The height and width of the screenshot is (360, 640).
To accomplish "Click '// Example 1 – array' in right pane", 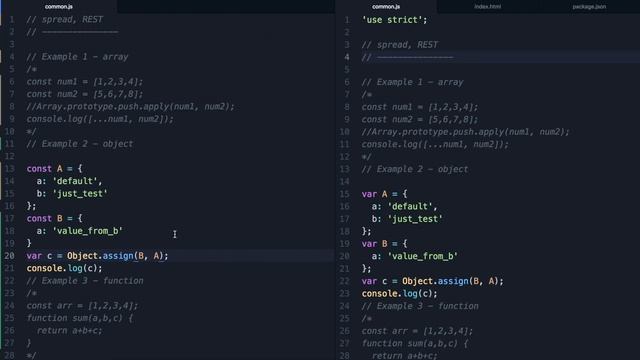I will point(412,82).
